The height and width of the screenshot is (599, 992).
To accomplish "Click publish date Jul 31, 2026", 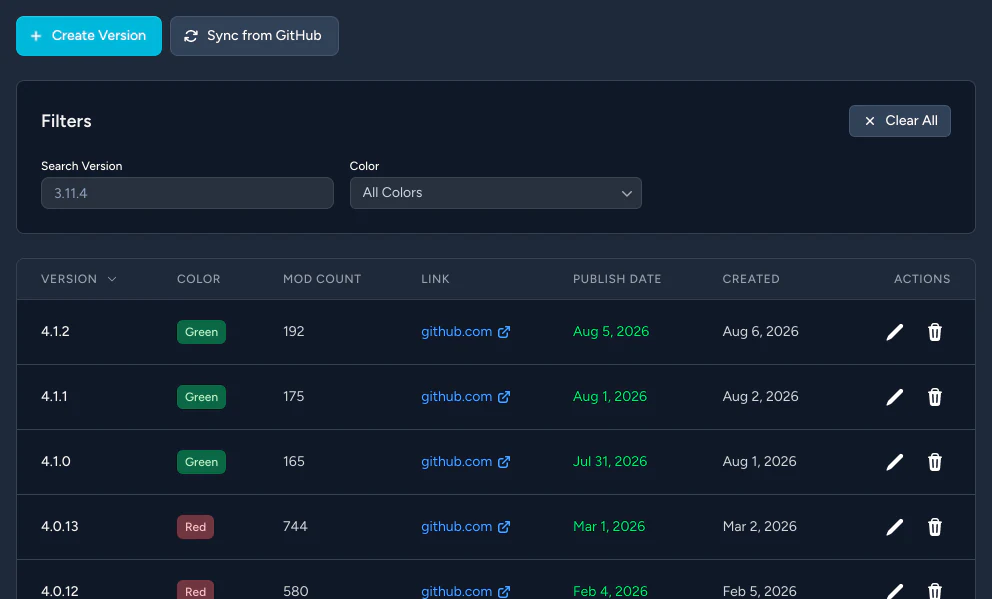I will point(610,462).
